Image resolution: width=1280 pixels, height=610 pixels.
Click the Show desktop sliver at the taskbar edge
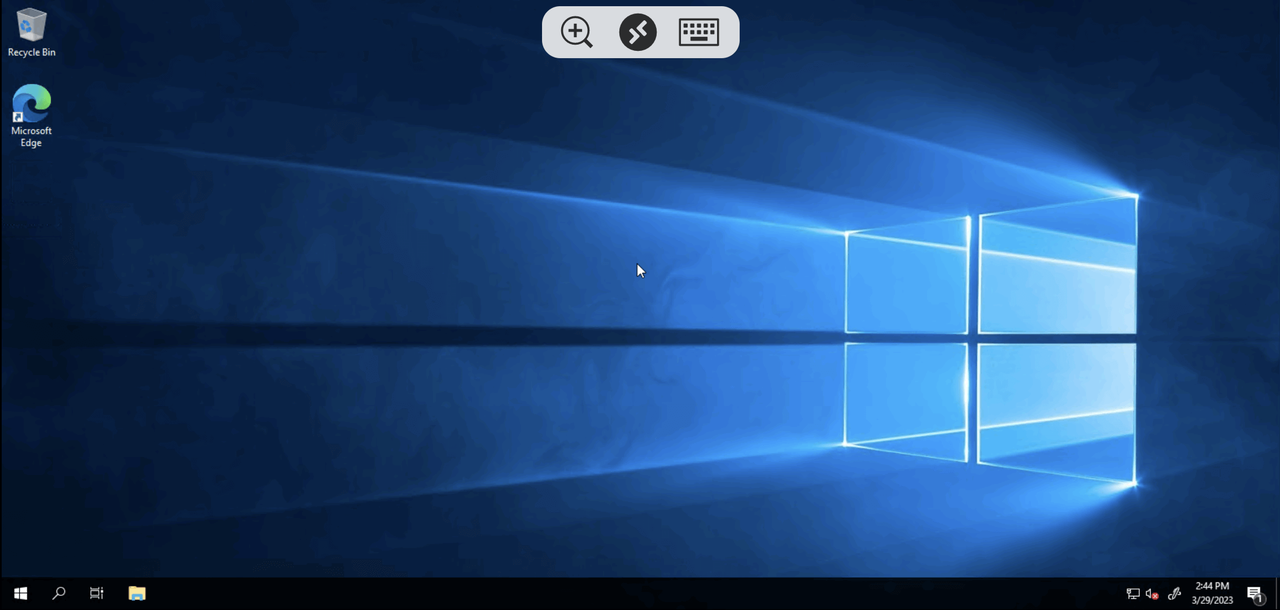1277,594
